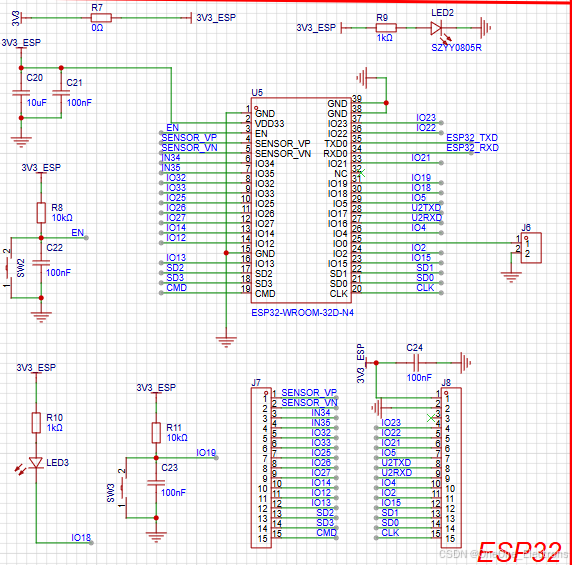
Task: Click the TXD0 pin name in U5
Action: tap(336, 144)
